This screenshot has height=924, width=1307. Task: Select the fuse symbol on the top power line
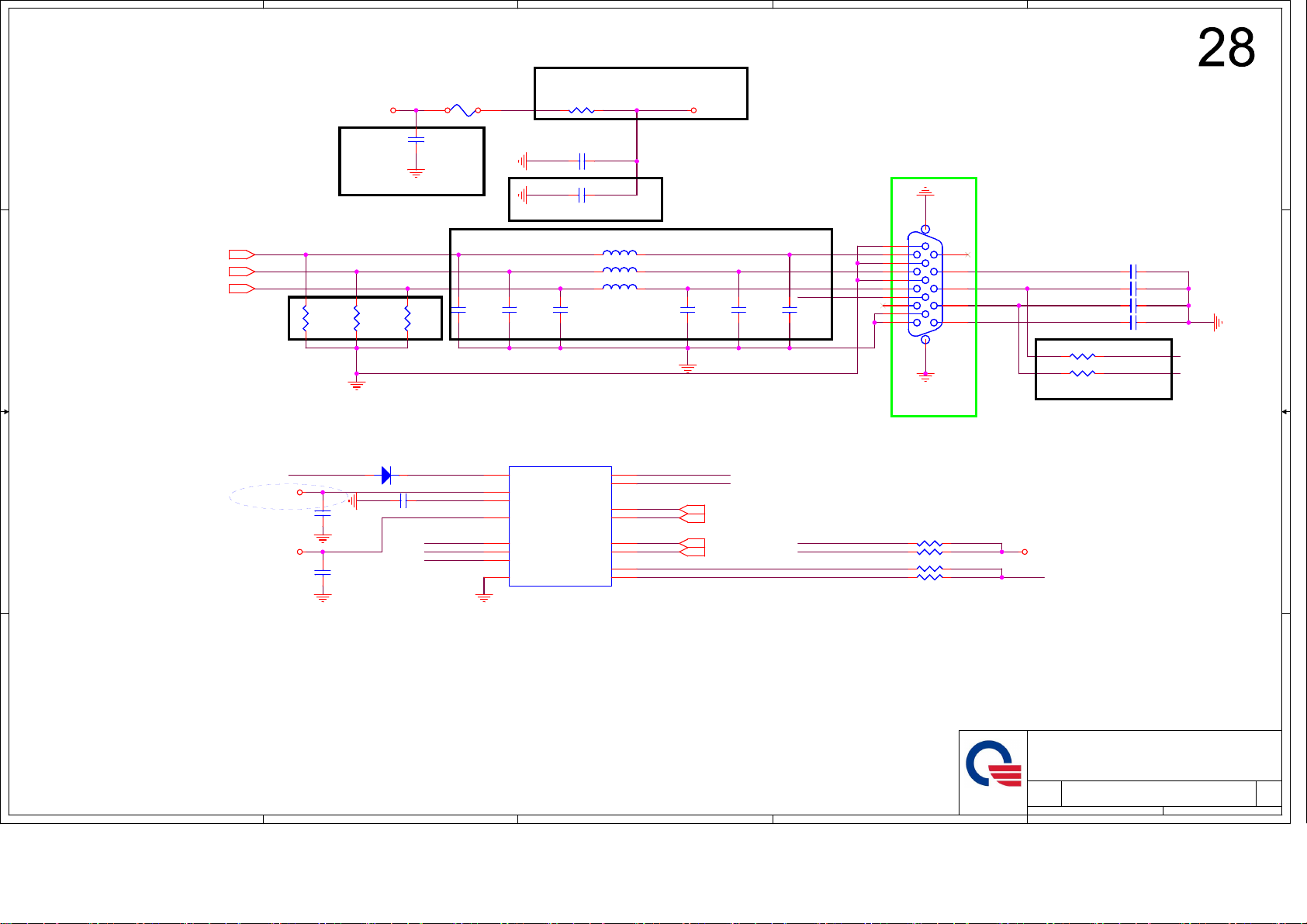tap(463, 111)
